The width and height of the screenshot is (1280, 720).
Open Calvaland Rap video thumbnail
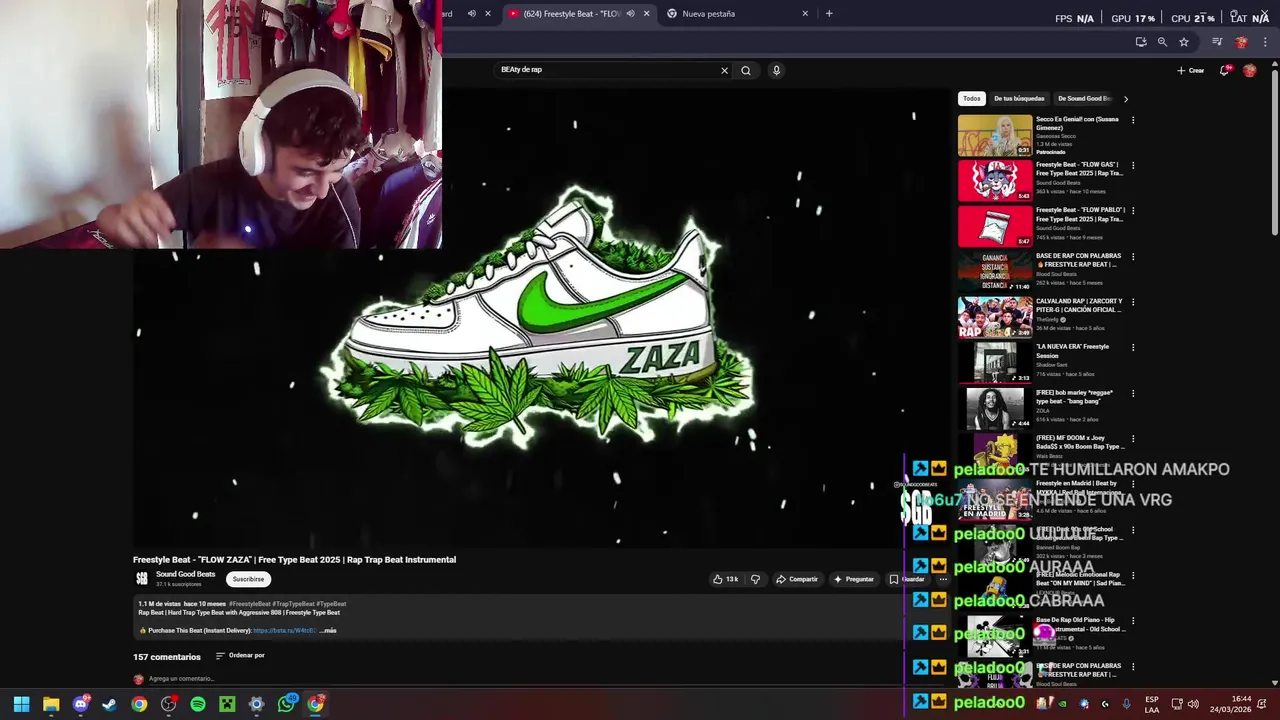(x=995, y=318)
